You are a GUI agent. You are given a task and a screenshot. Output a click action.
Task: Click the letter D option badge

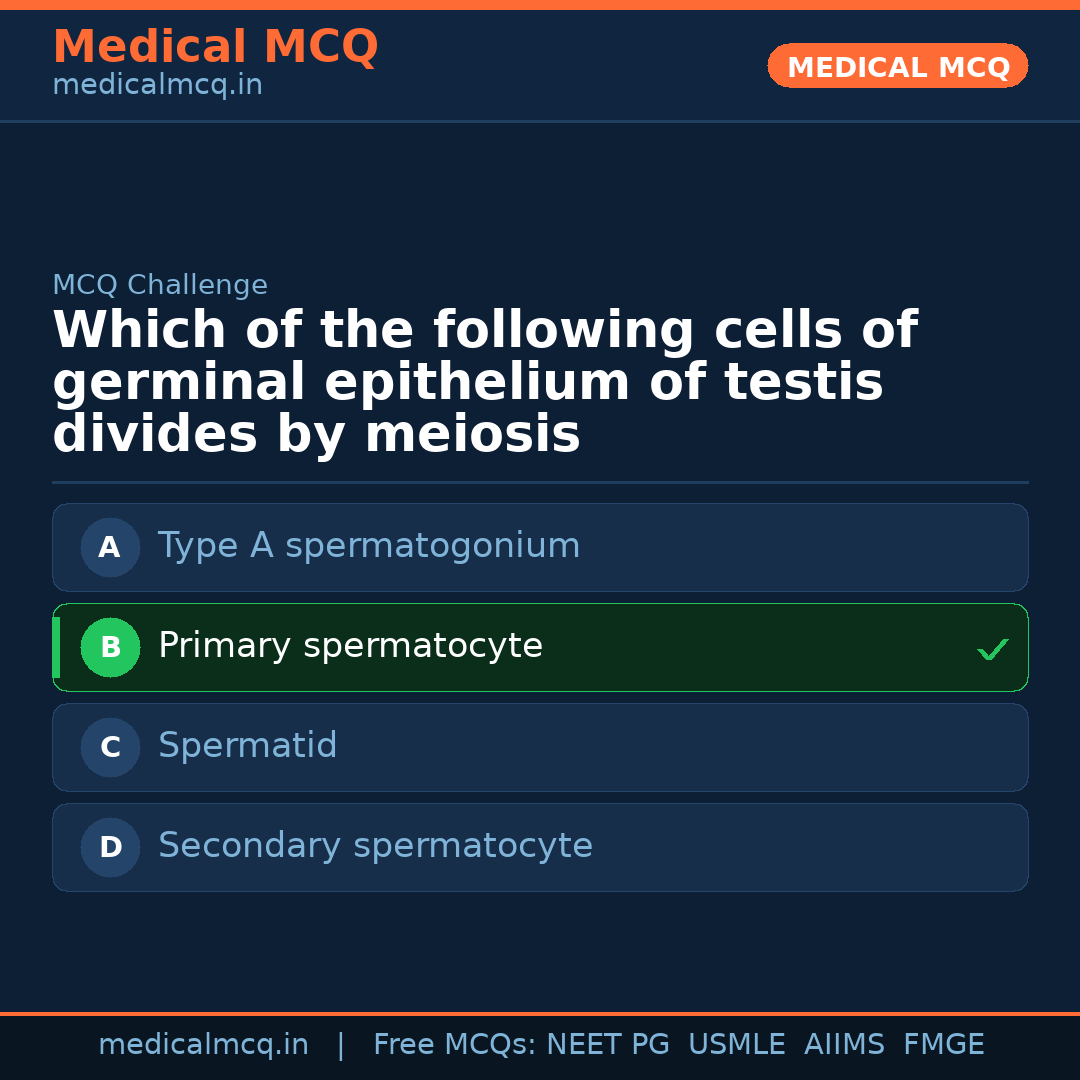pyautogui.click(x=110, y=847)
